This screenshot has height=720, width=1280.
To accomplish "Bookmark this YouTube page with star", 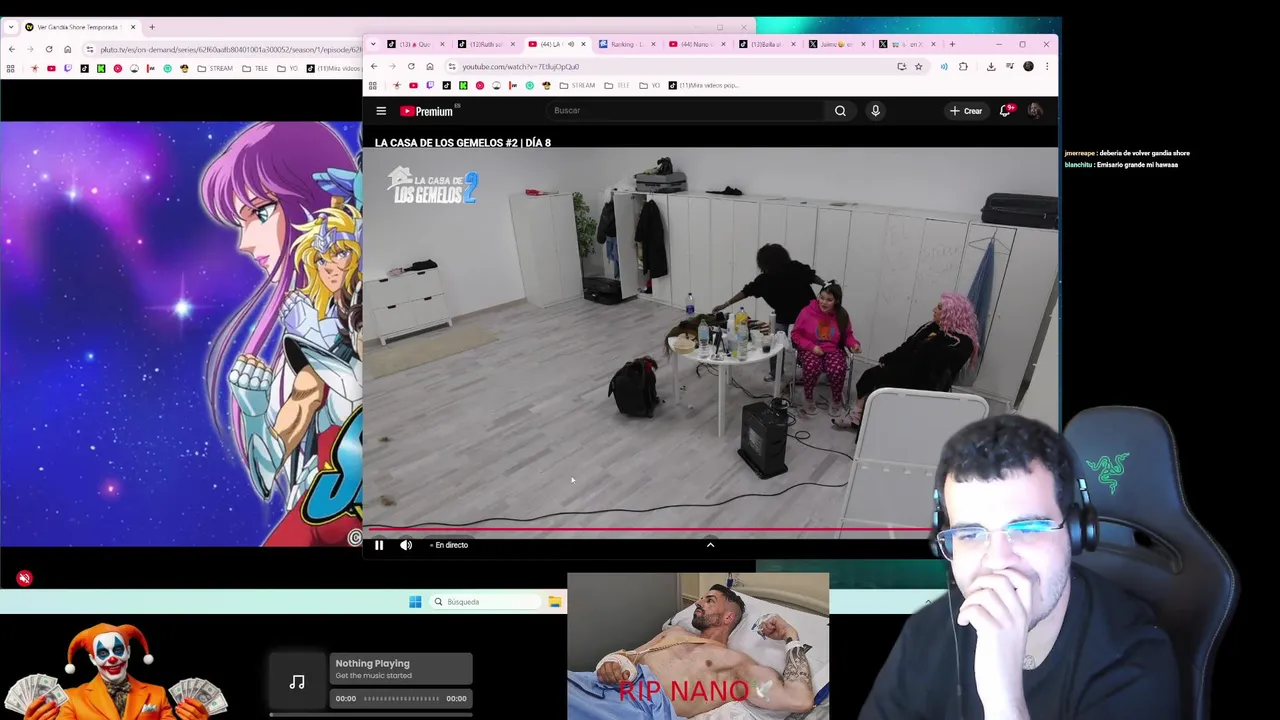I will pos(918,66).
